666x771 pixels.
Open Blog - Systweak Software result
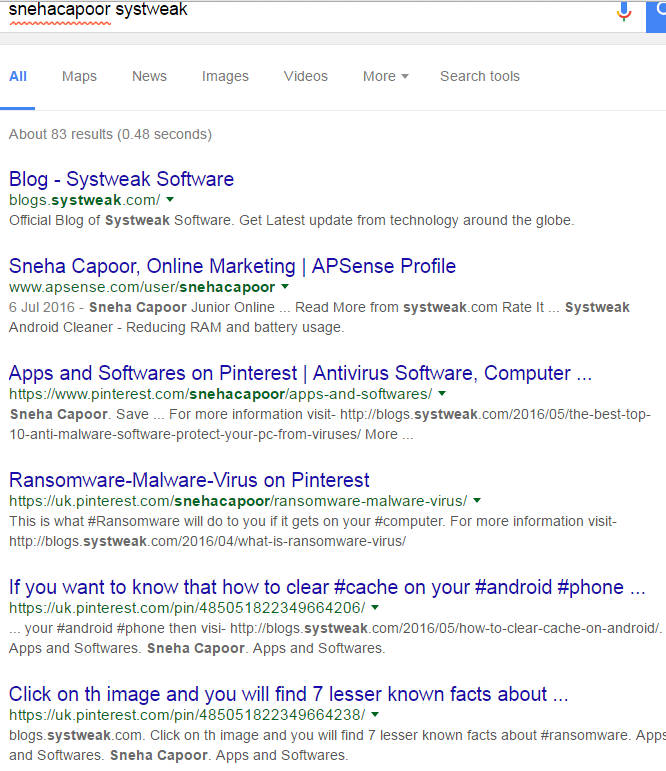click(121, 179)
